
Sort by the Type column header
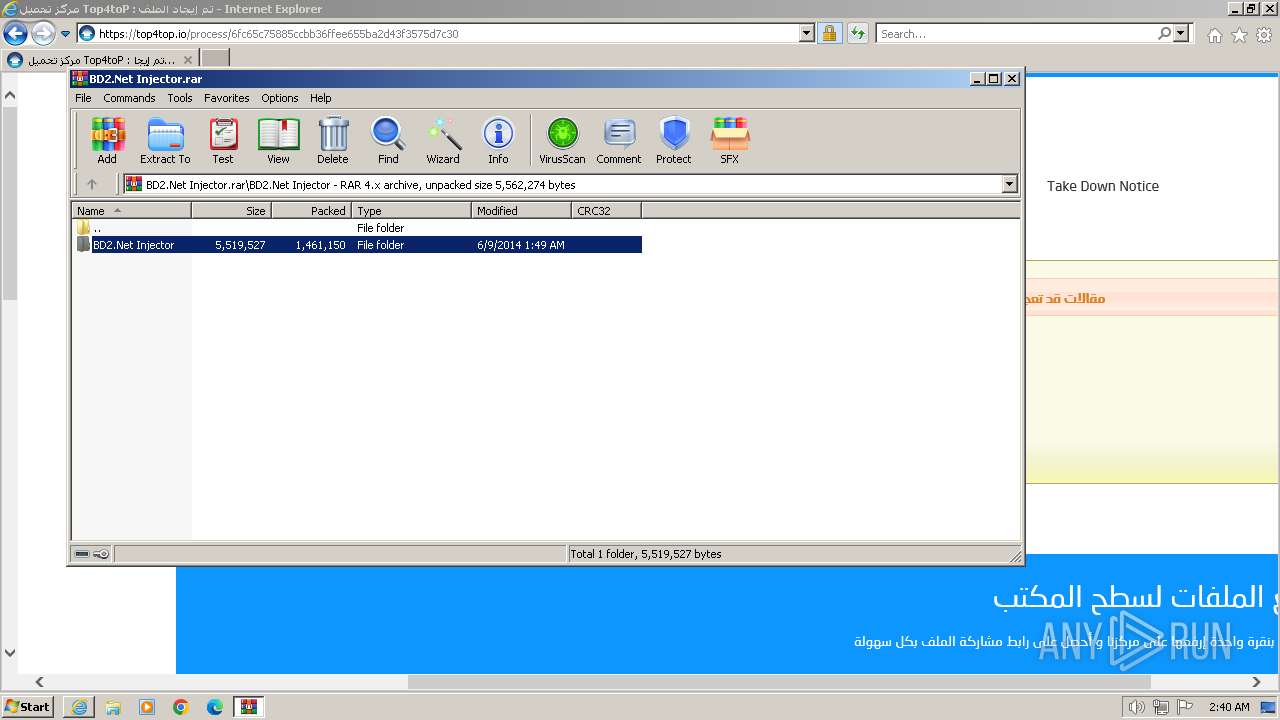point(412,210)
